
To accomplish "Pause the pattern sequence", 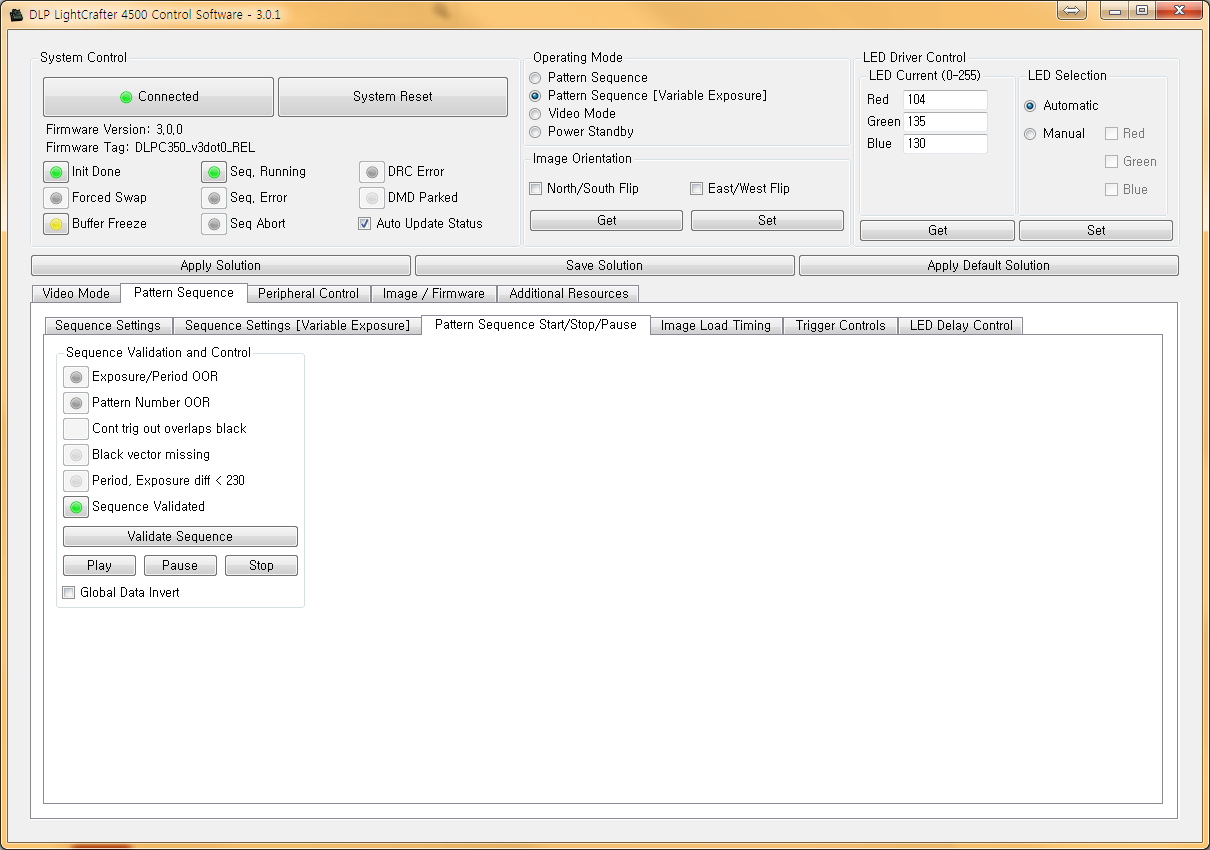I will (180, 566).
